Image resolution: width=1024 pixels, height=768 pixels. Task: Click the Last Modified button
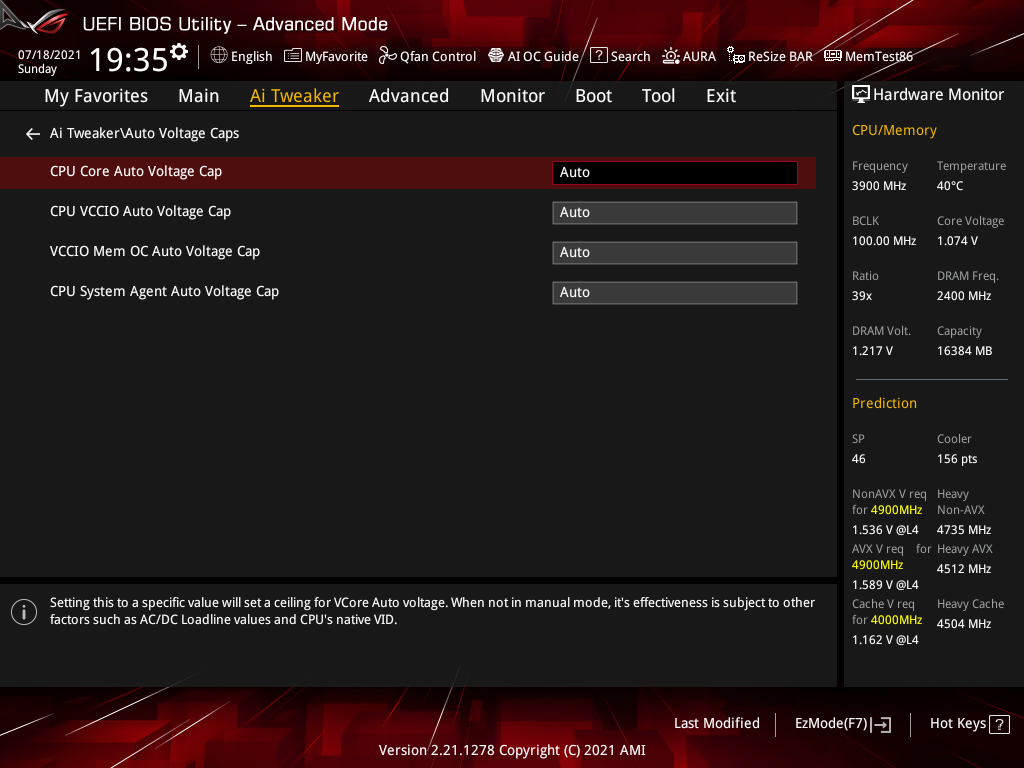tap(716, 723)
